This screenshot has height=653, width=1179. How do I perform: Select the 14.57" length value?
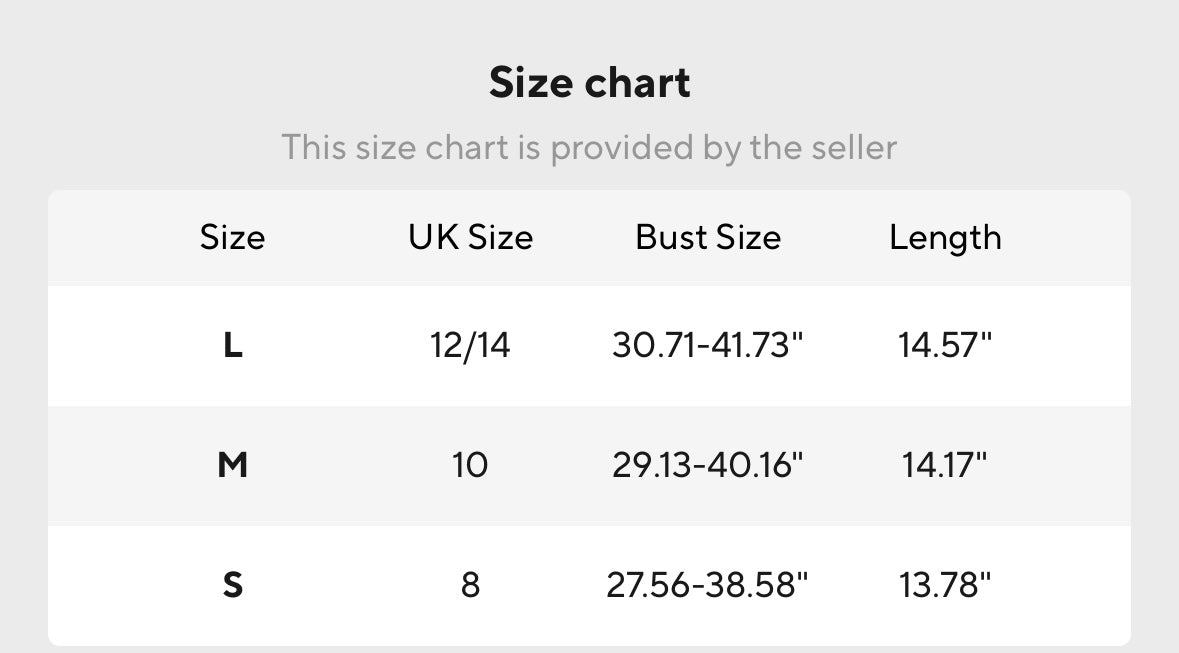click(x=945, y=346)
